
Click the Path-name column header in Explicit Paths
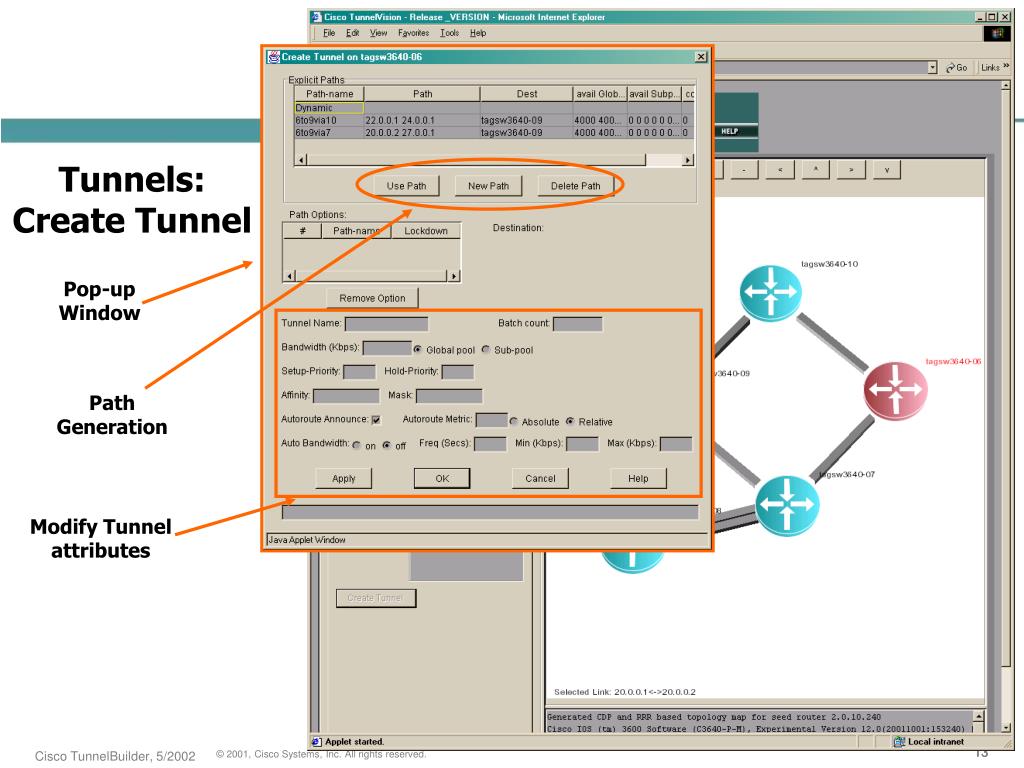pos(329,94)
